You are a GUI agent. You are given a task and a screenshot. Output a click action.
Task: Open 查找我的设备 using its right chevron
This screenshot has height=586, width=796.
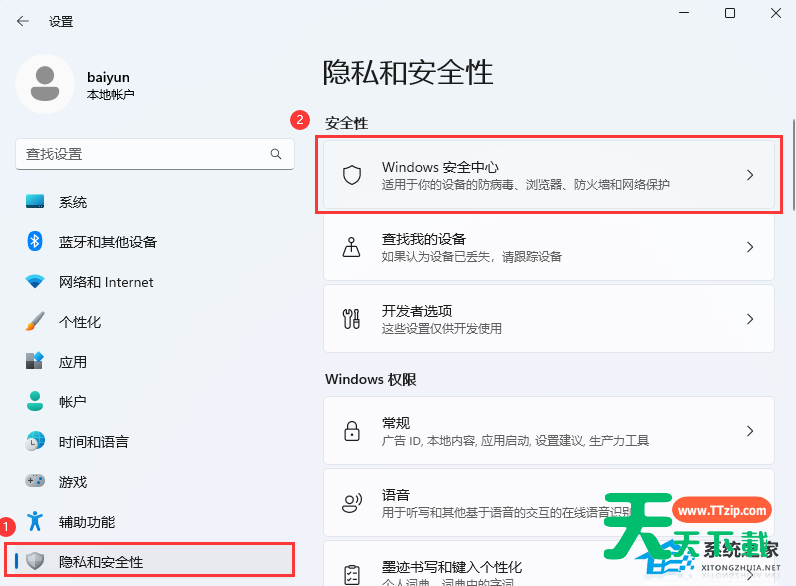tap(750, 247)
